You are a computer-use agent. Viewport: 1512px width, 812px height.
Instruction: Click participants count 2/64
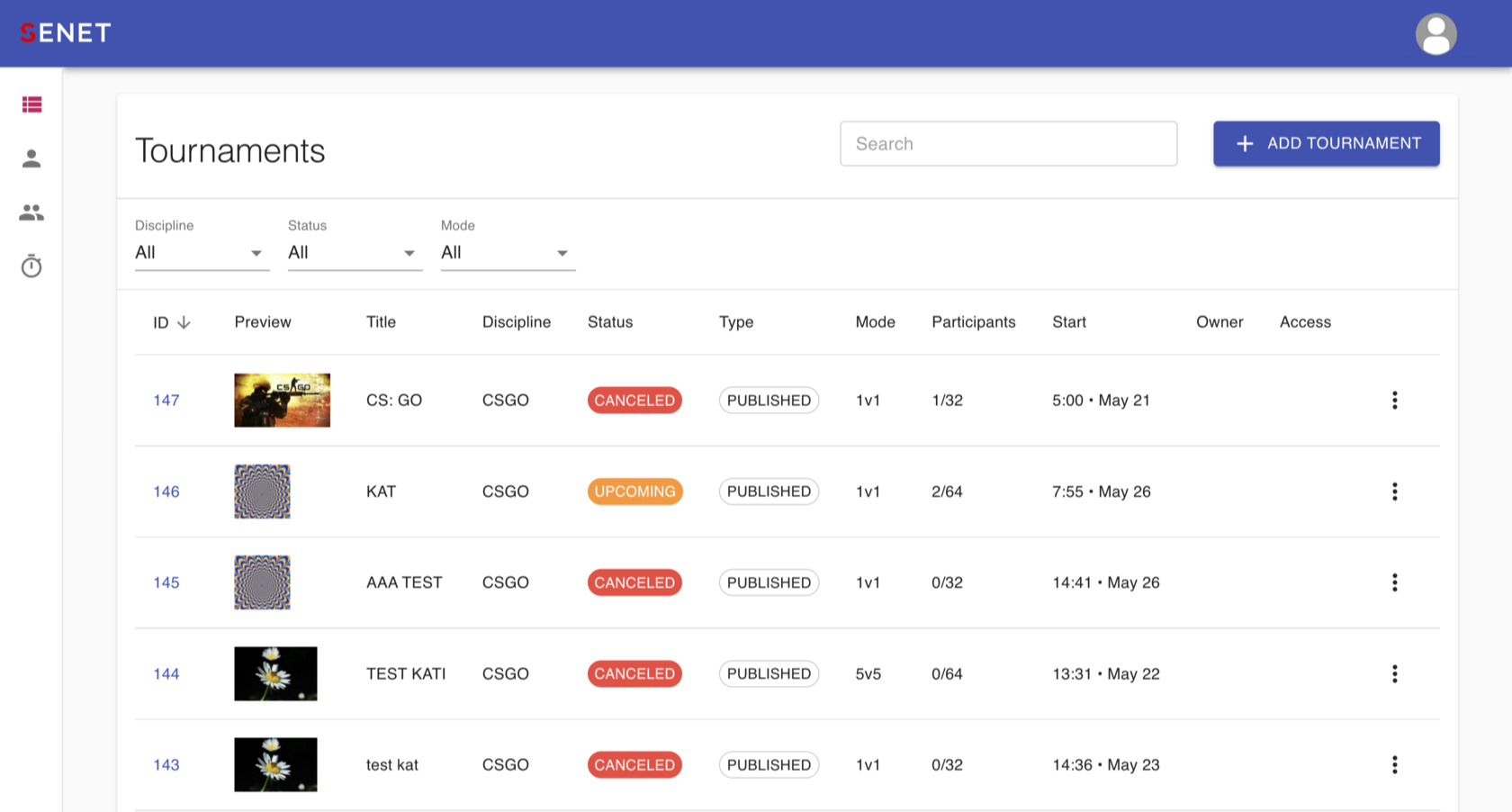click(x=947, y=492)
